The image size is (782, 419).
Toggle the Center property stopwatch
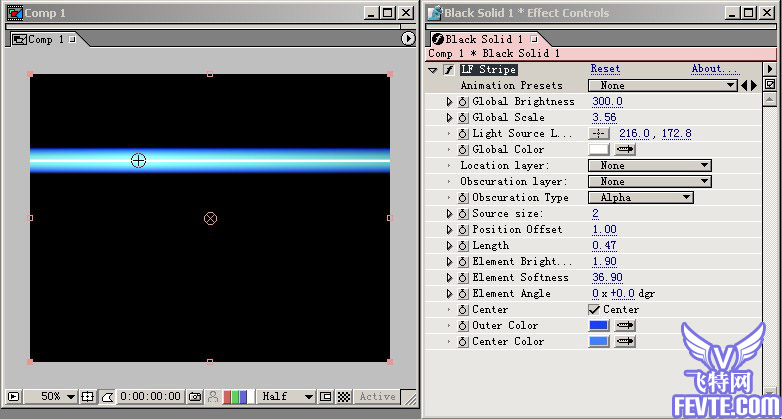tap(463, 310)
